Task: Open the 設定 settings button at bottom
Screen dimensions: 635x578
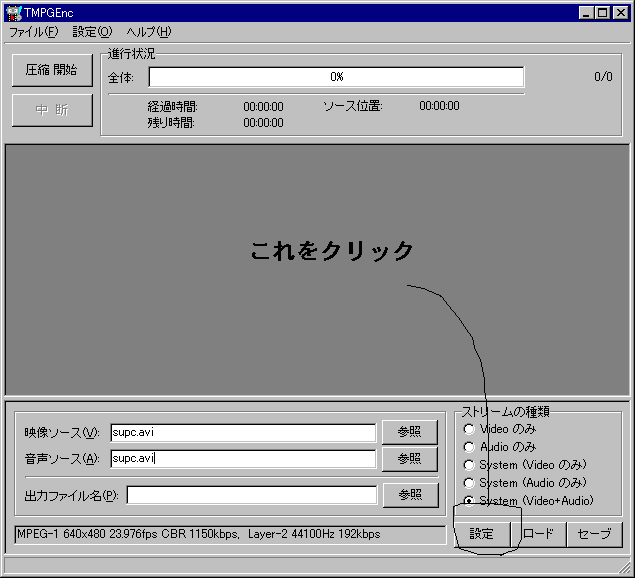Action: pyautogui.click(x=482, y=534)
